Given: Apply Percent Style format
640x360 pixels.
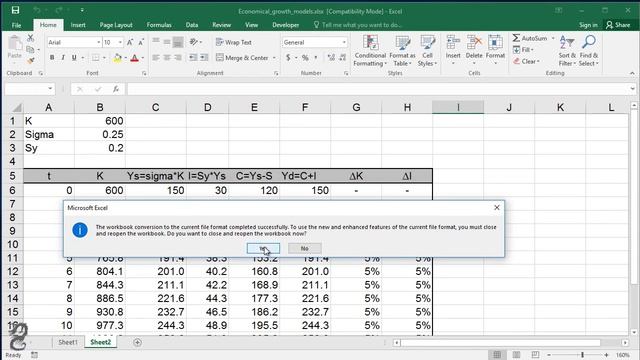Looking at the screenshot, I should point(305,58).
